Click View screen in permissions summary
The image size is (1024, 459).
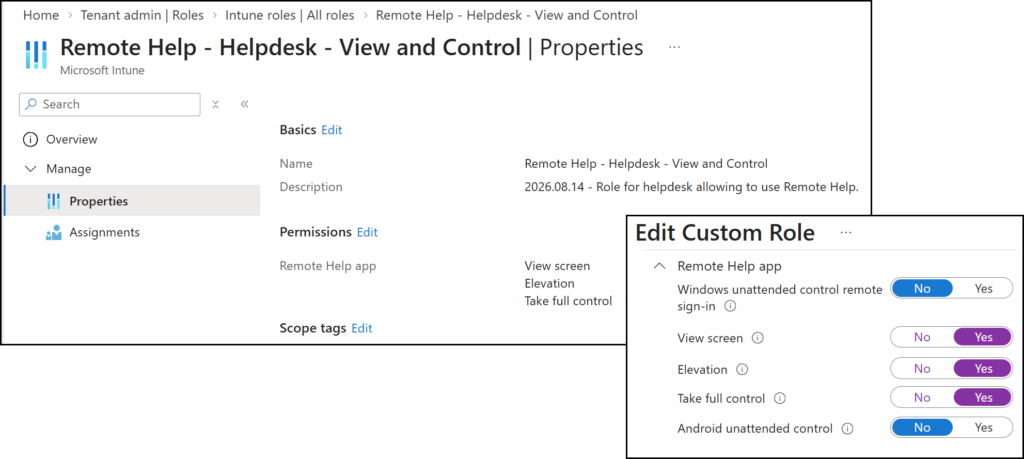[x=557, y=266]
